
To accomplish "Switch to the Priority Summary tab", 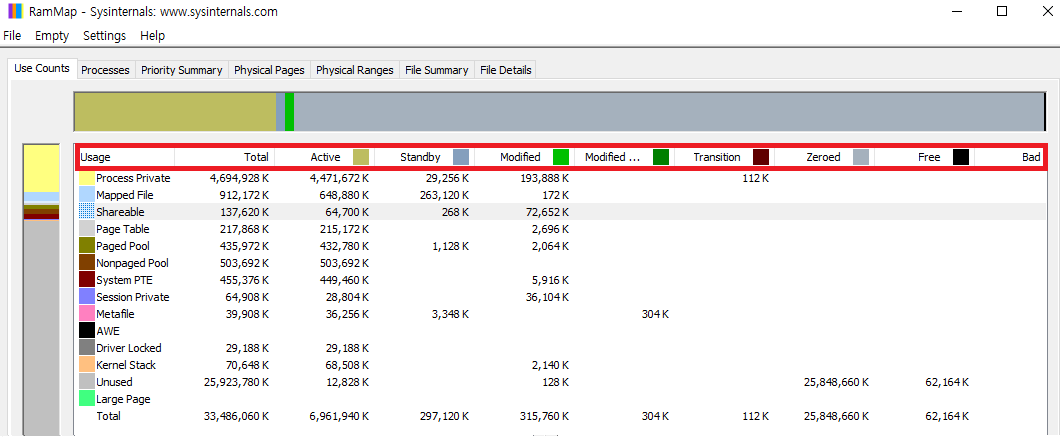I will point(182,70).
